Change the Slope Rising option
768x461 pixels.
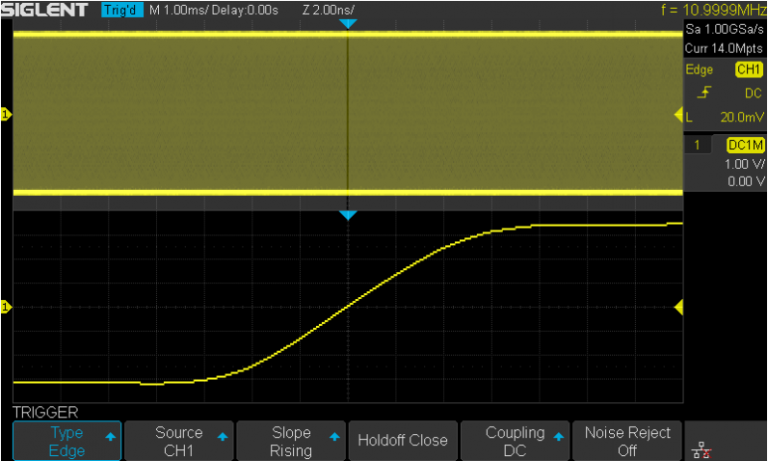[290, 441]
